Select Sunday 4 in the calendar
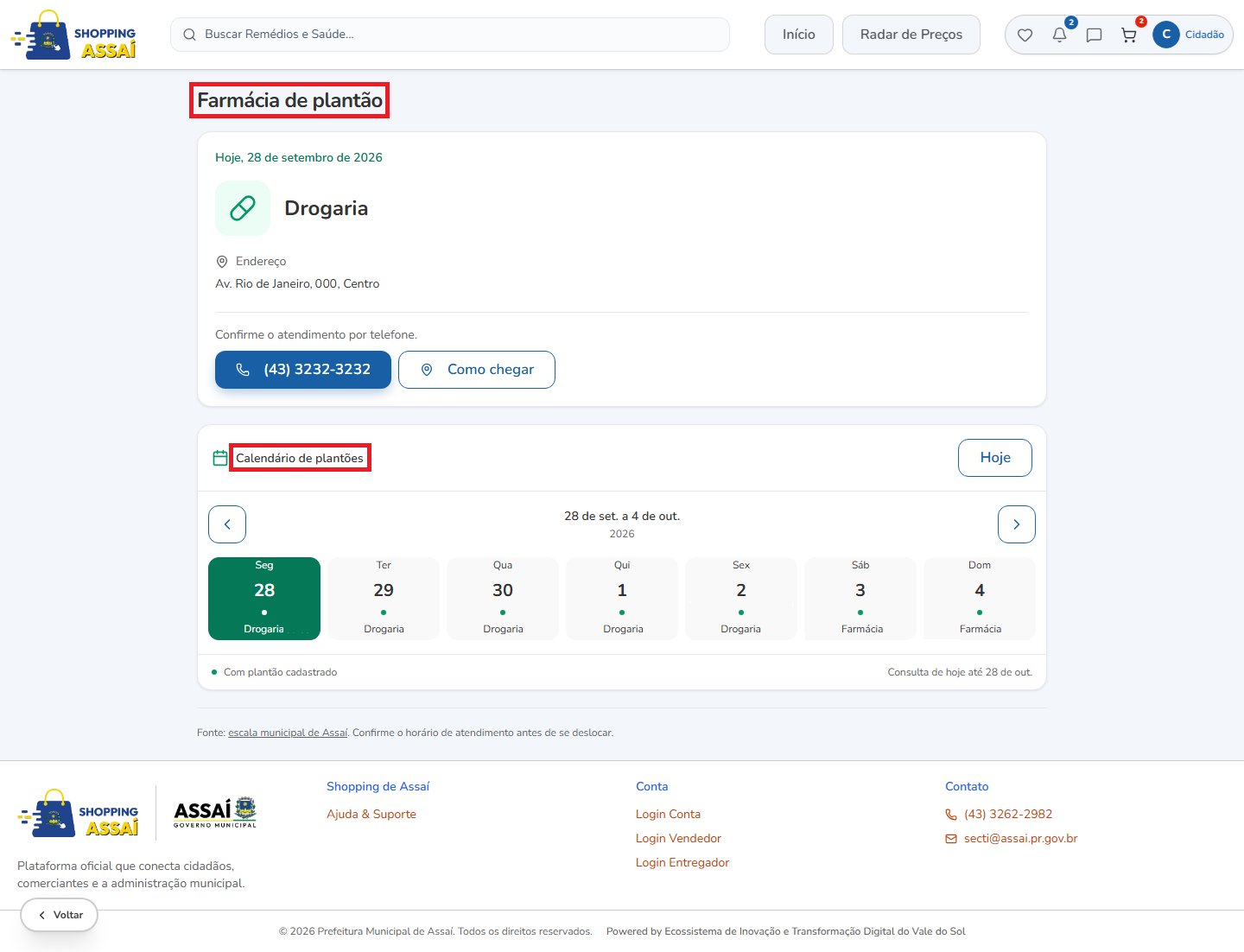1244x952 pixels. tap(980, 599)
